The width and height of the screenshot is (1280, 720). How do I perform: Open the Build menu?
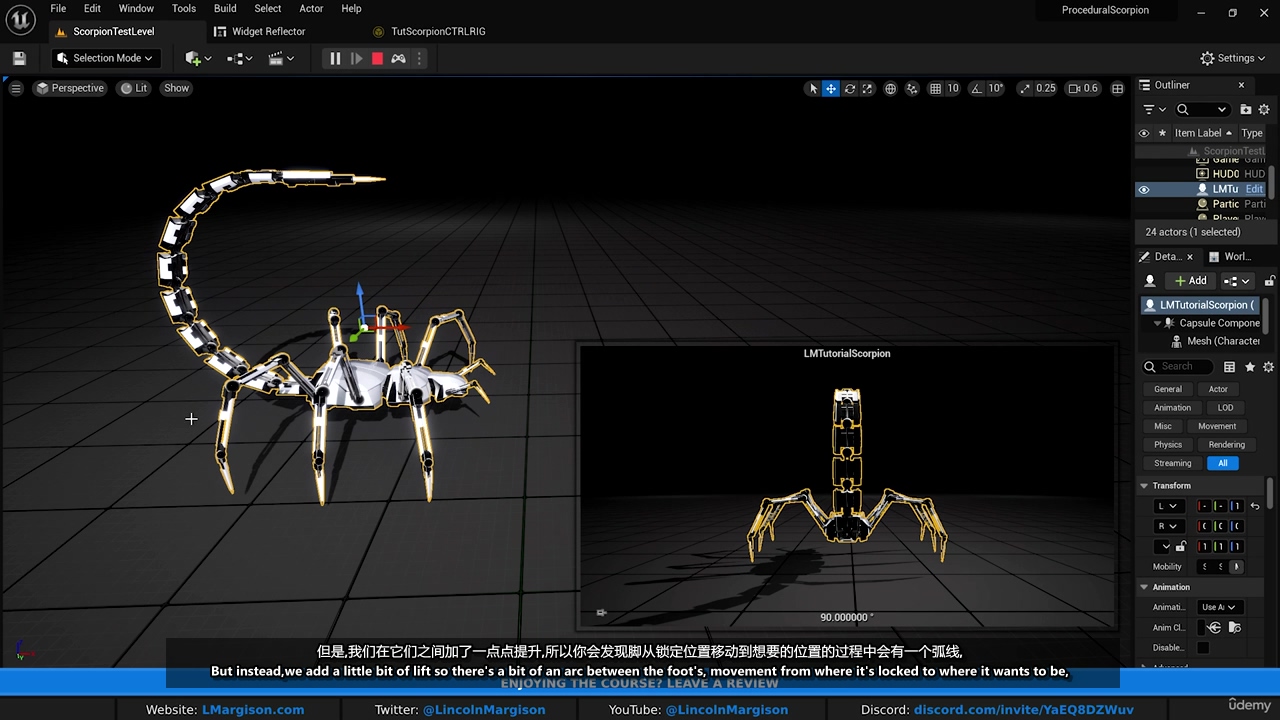[225, 8]
